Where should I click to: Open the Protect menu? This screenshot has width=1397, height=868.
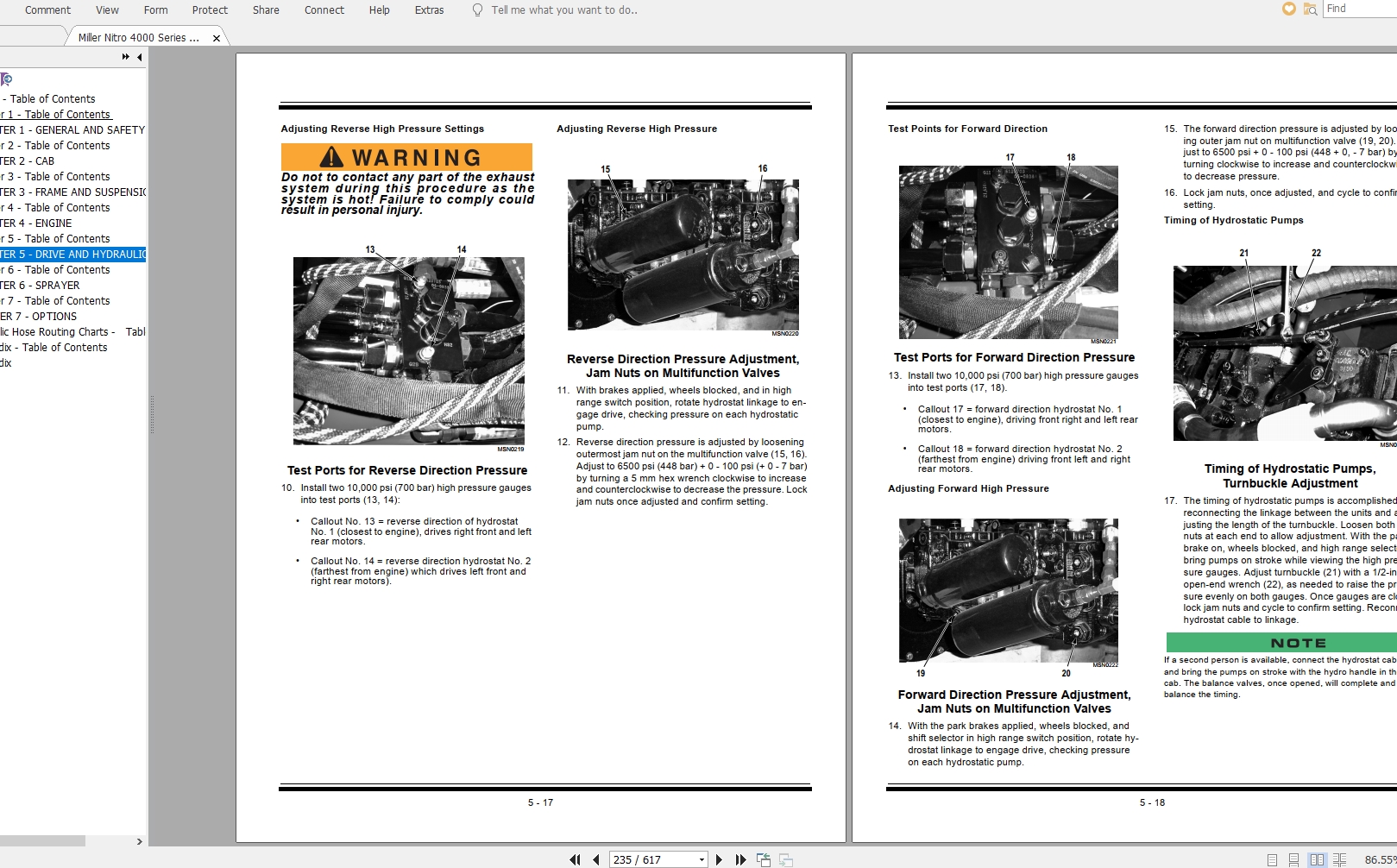click(210, 9)
